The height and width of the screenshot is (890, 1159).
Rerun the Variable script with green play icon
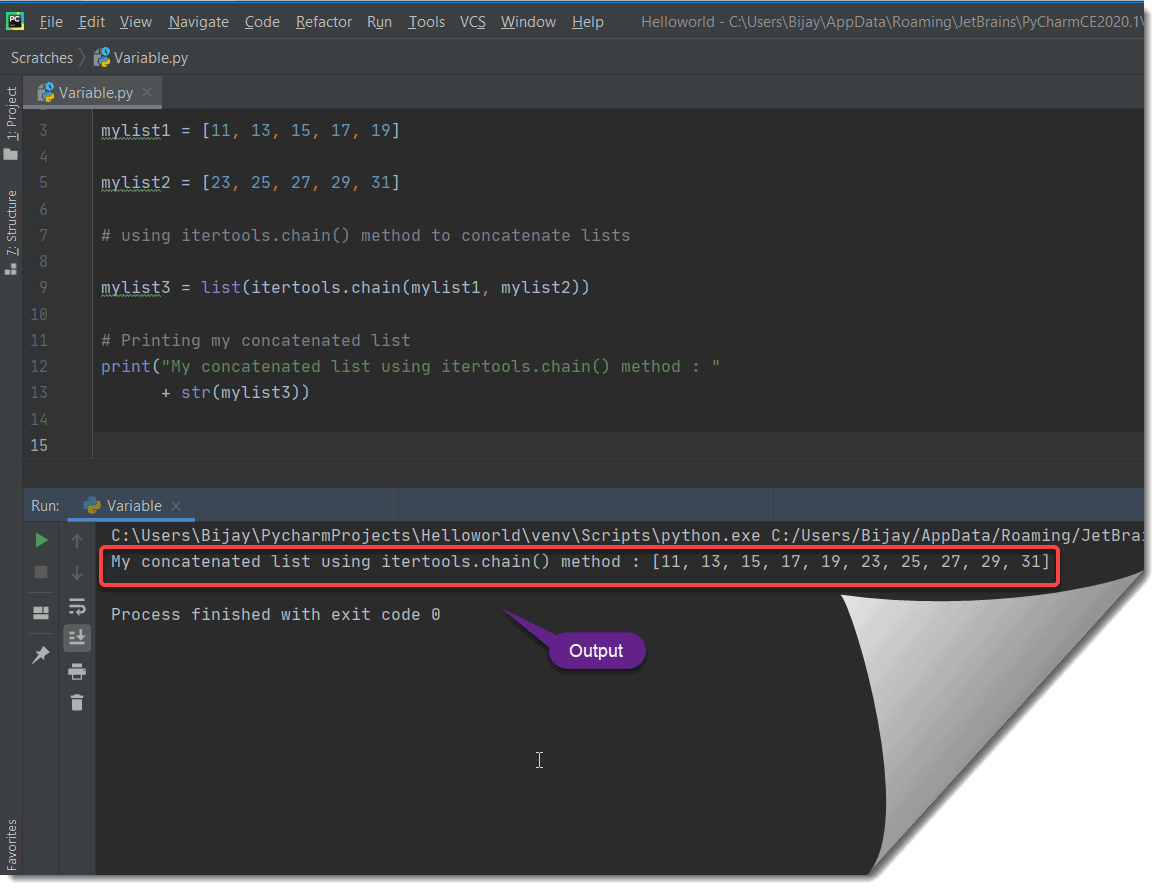[41, 539]
